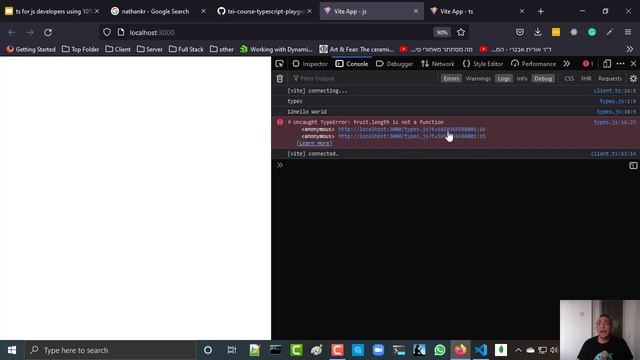This screenshot has width=640, height=360.
Task: Toggle the Warnings filter in console
Action: 478,78
